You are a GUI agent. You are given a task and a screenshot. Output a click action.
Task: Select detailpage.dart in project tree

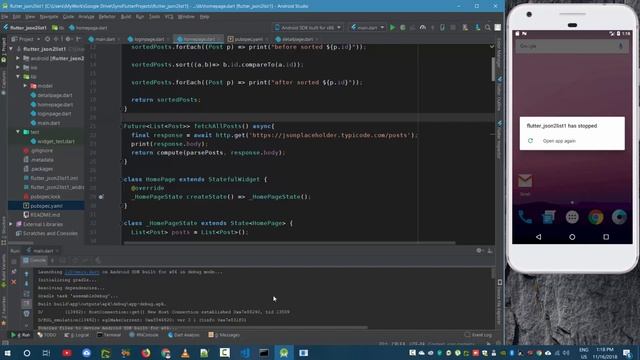click(x=55, y=95)
